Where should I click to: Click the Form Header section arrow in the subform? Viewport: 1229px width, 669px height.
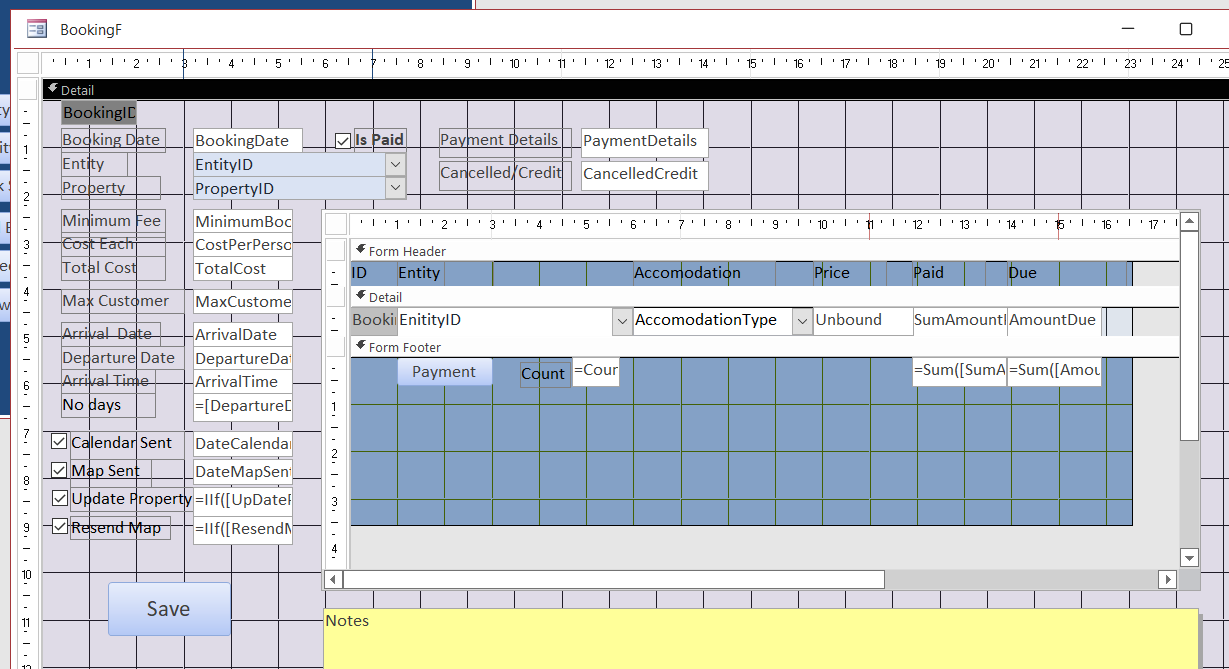pyautogui.click(x=360, y=250)
